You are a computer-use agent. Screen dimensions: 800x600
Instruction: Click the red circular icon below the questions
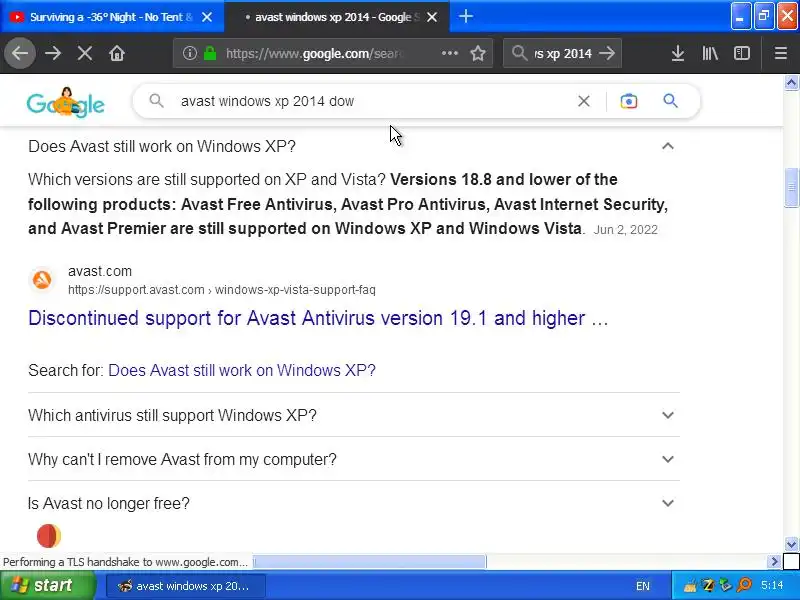click(49, 536)
